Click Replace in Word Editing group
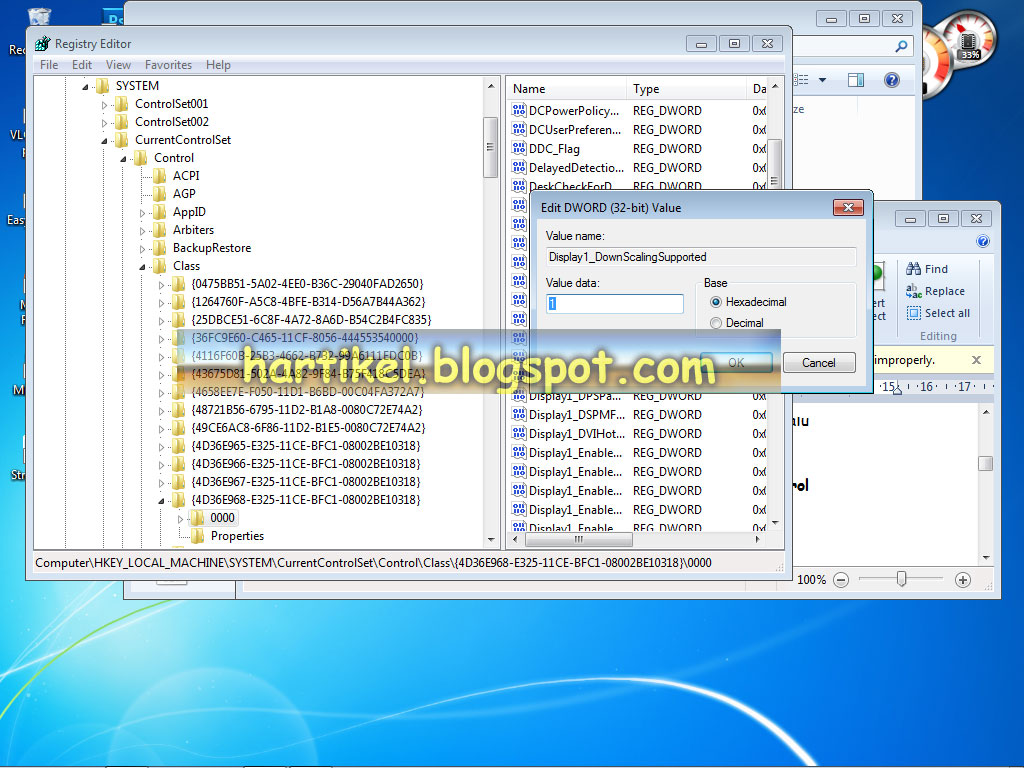This screenshot has width=1024, height=768. [935, 291]
